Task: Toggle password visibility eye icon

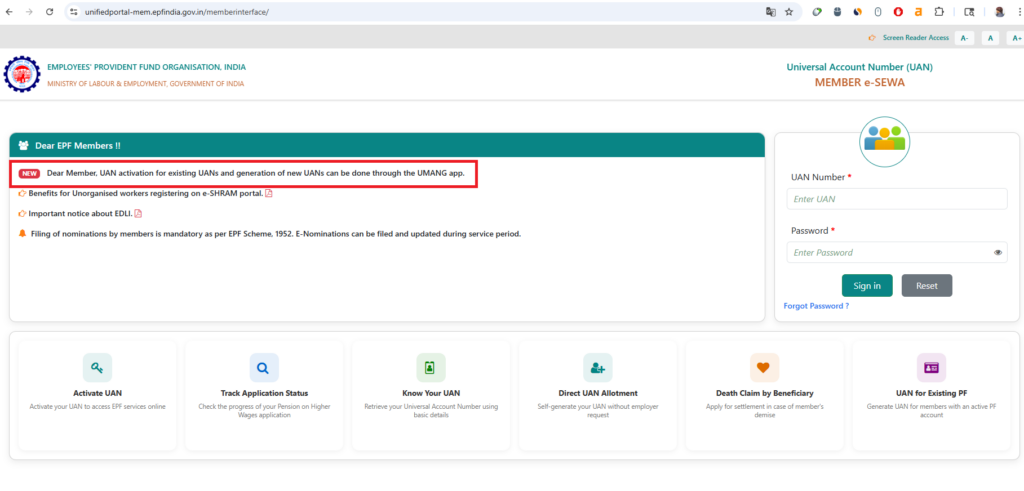Action: [x=998, y=253]
